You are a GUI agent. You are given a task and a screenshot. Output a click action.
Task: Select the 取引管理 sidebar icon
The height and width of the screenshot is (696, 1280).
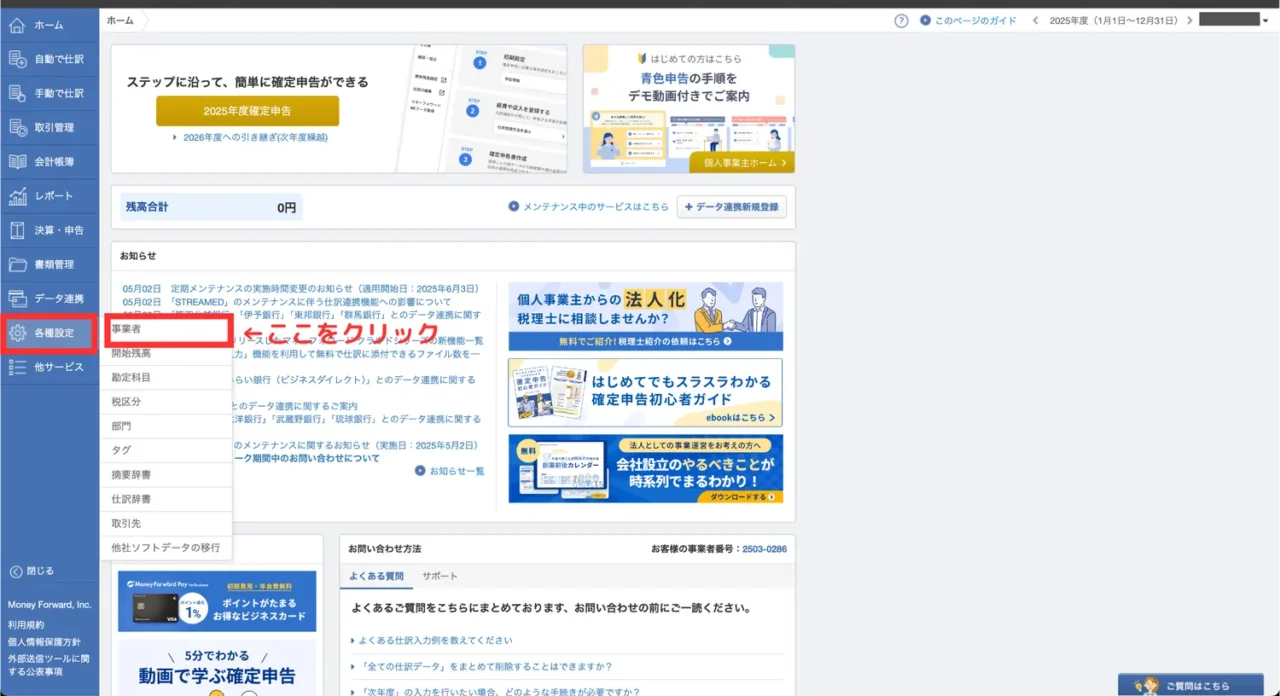coord(17,127)
